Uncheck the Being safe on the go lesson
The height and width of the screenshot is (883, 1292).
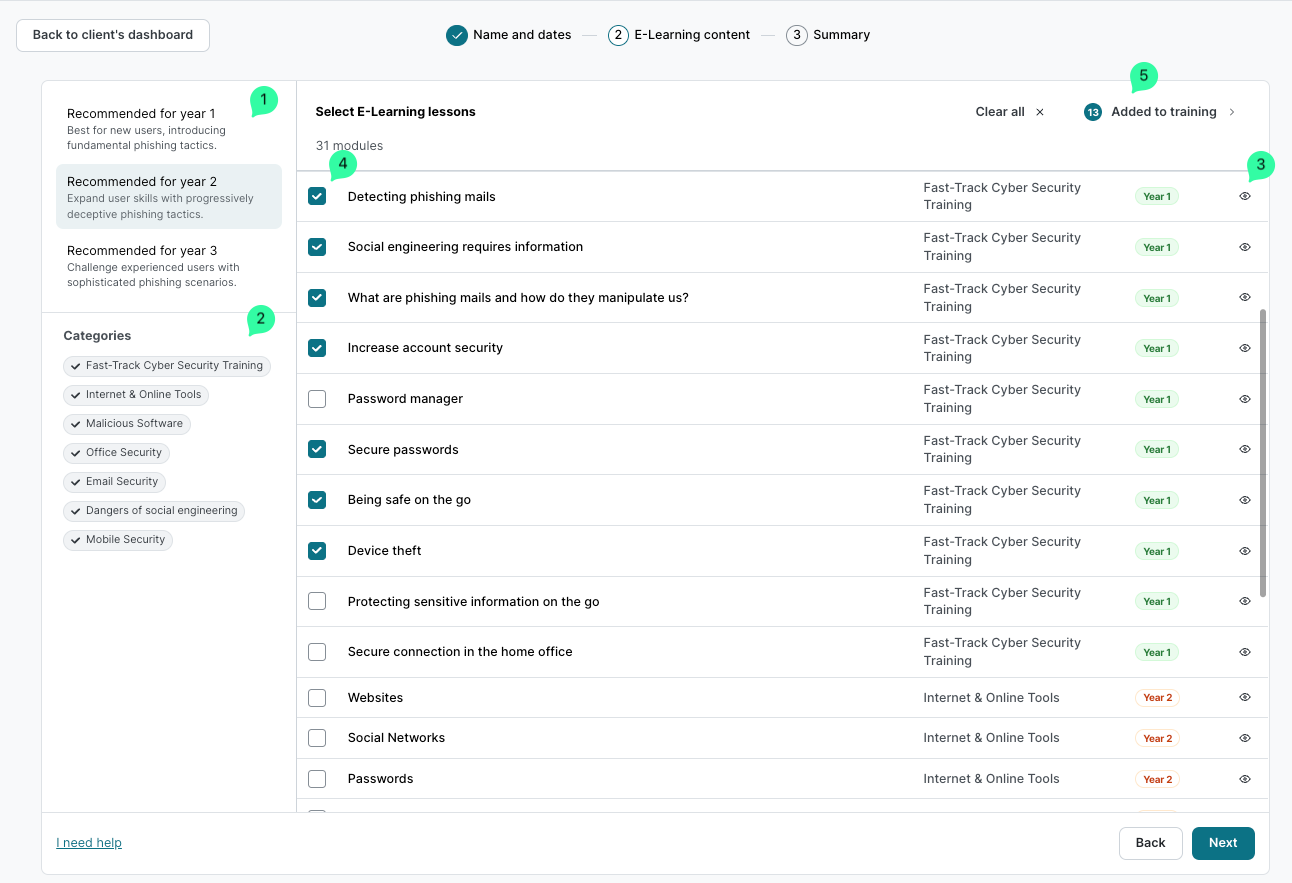[317, 500]
